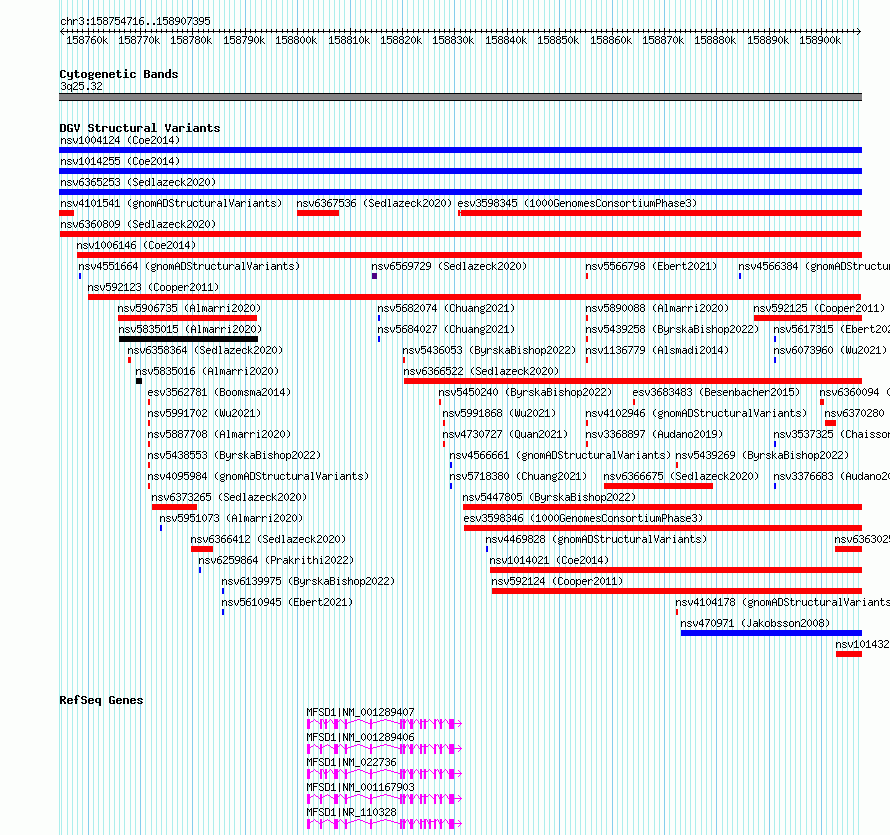
Task: Click the MFSD1|NM_001289407 gene model
Action: [384, 724]
